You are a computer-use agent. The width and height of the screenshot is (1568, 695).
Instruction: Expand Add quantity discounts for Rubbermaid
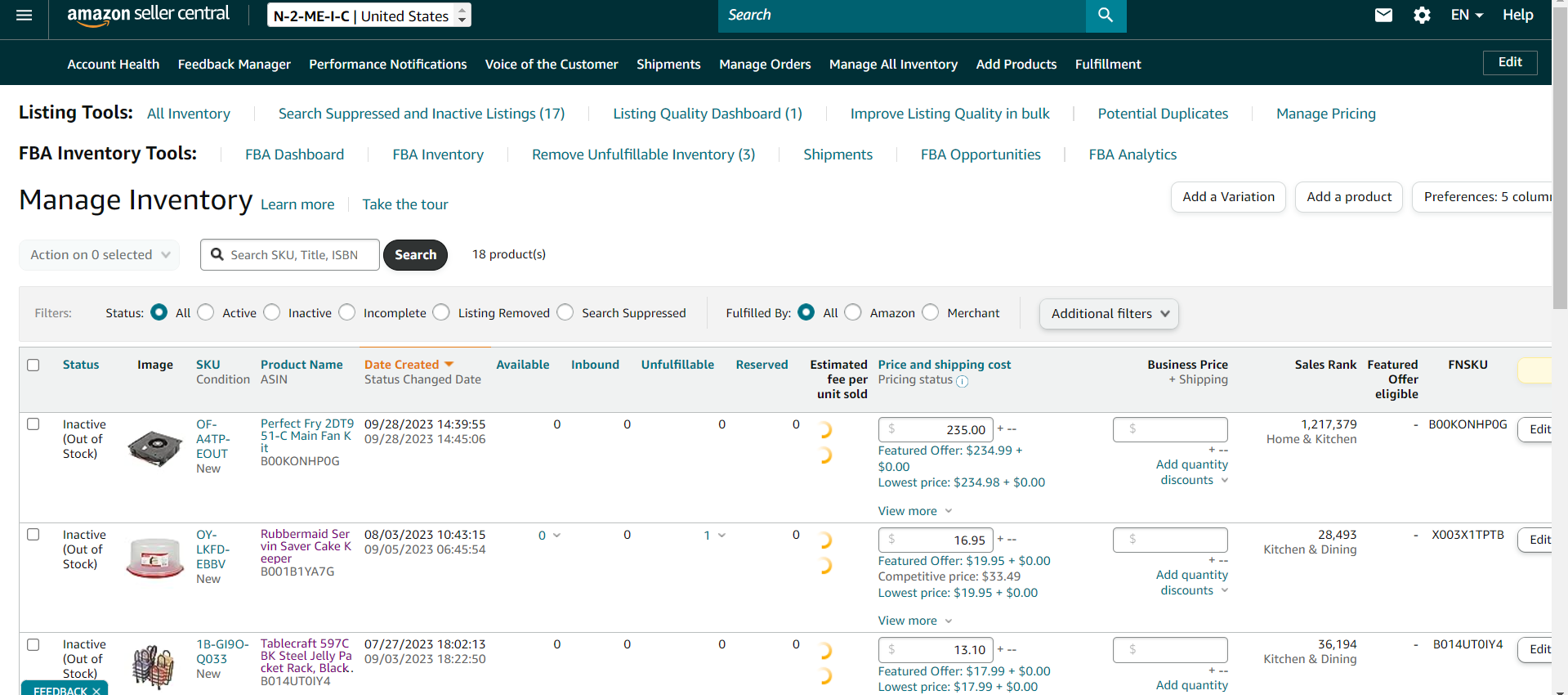tap(1192, 582)
